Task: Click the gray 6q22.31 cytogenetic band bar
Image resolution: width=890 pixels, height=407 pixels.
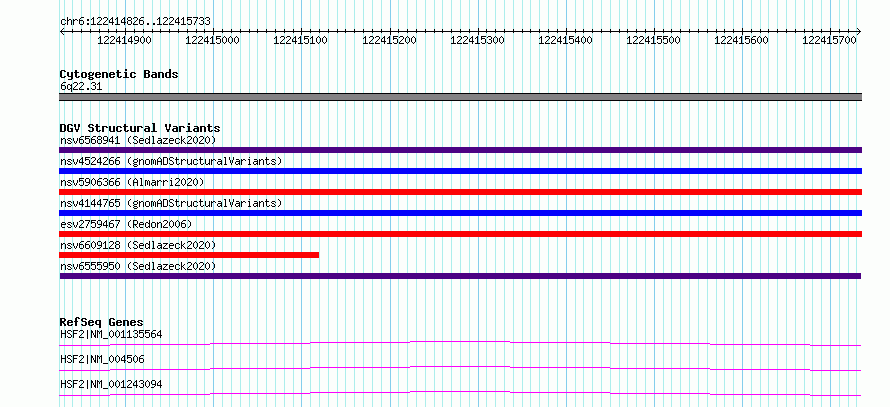Action: [460, 97]
